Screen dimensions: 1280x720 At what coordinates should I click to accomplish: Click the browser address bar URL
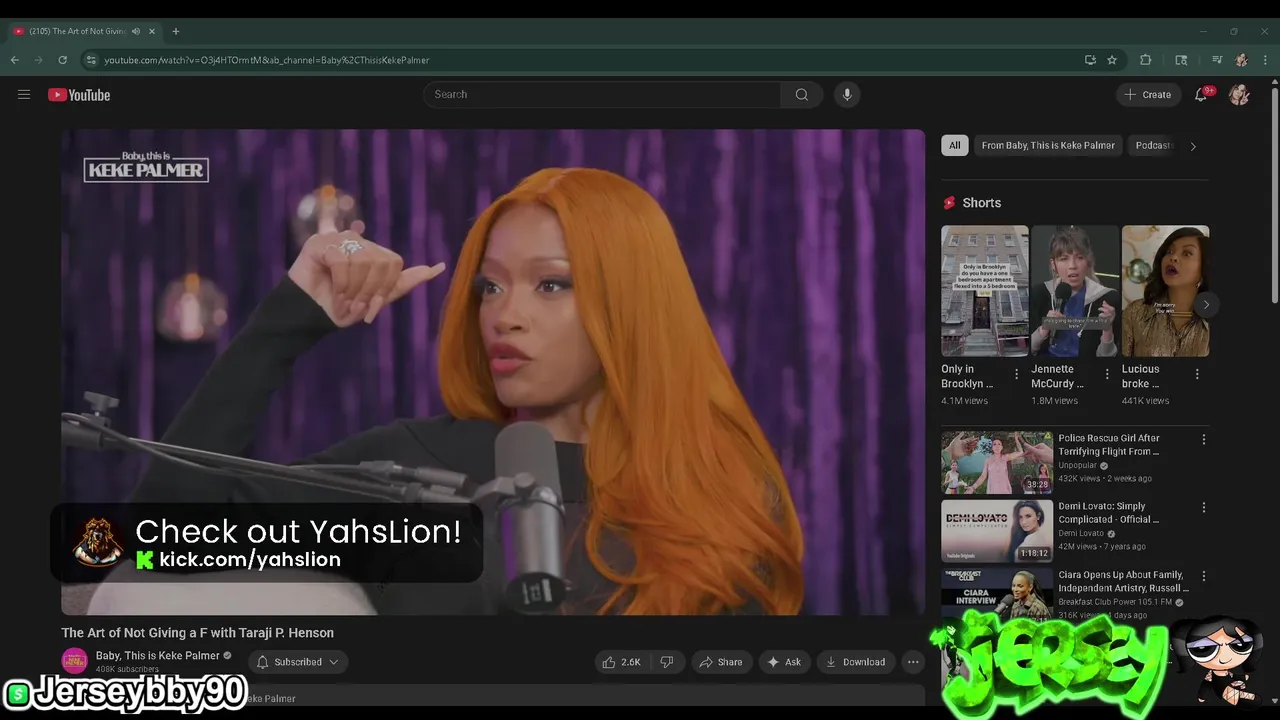click(267, 60)
